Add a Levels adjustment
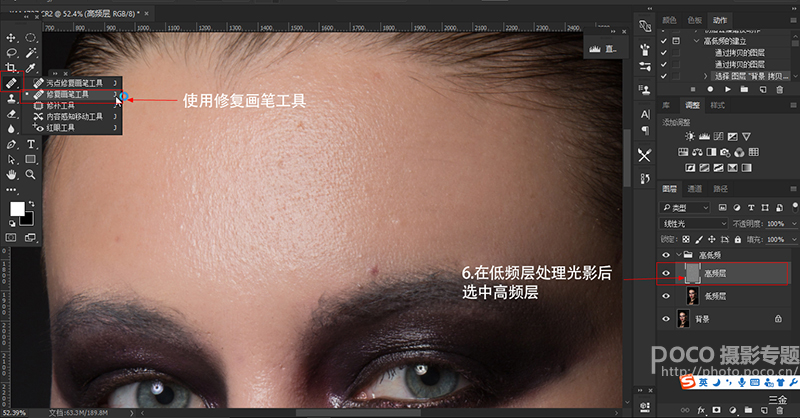This screenshot has height=418, width=800. 704,136
